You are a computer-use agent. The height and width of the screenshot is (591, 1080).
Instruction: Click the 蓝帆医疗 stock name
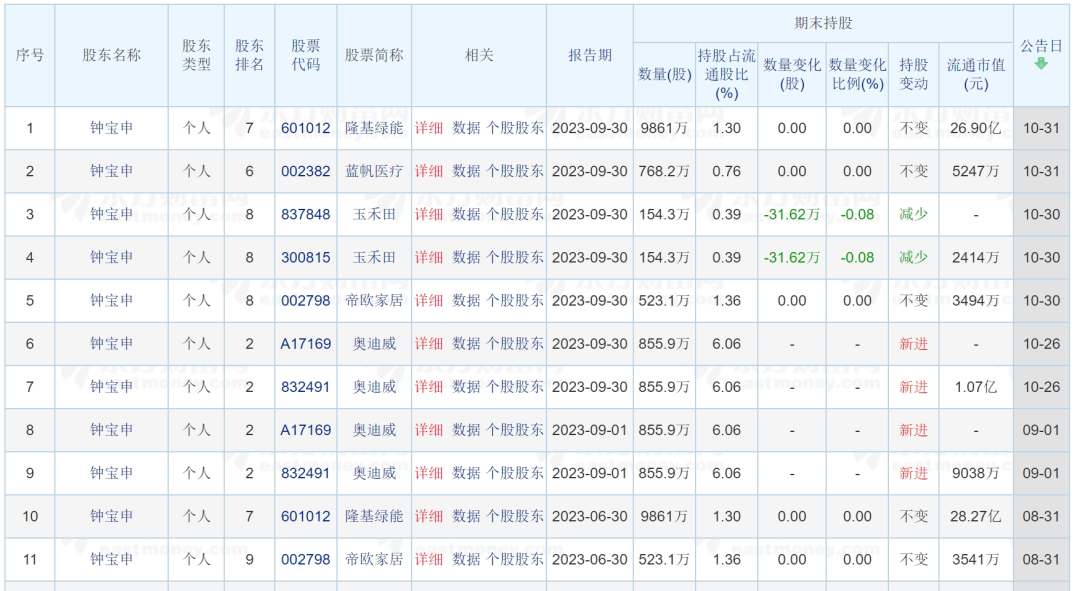coord(374,171)
